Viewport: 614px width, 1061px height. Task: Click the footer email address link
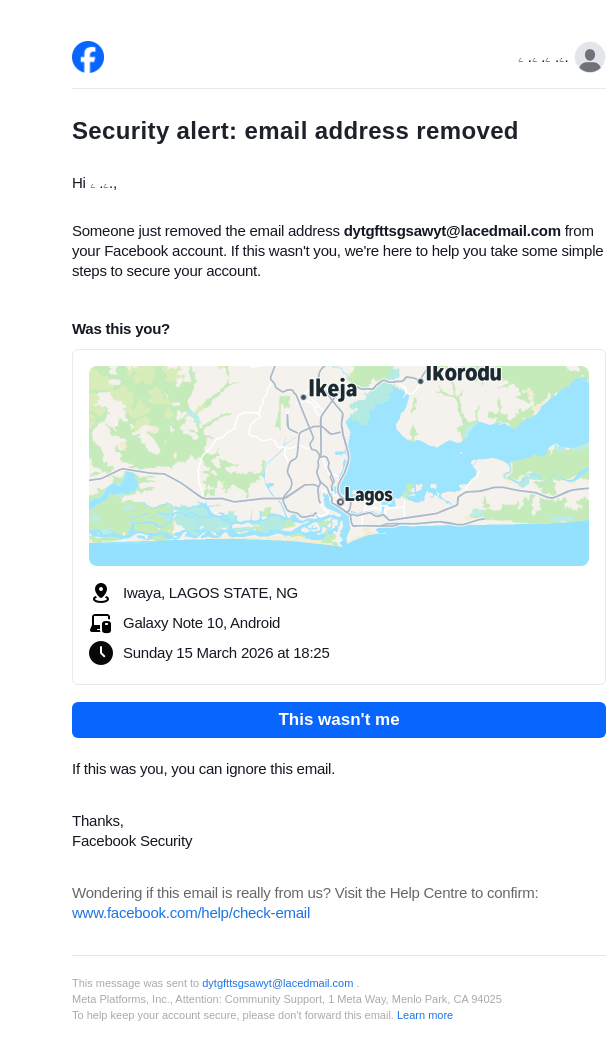(x=277, y=983)
